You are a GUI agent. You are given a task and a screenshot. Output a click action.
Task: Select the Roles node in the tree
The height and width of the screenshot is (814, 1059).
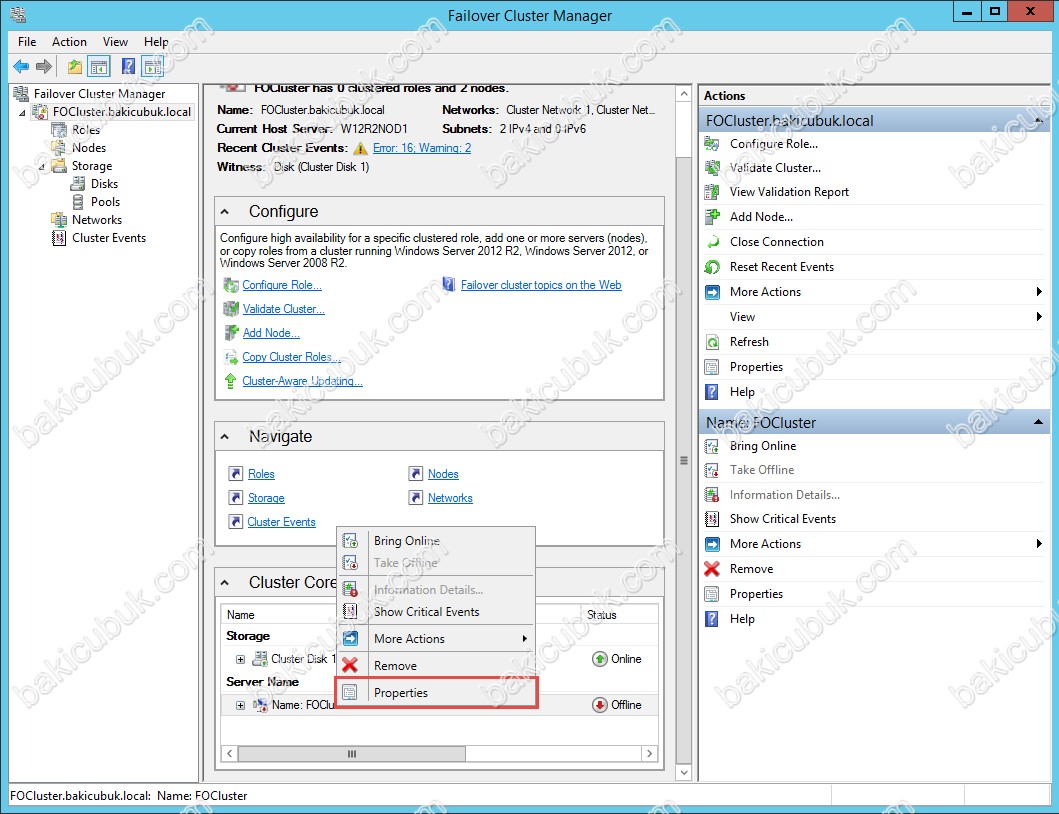pyautogui.click(x=86, y=130)
